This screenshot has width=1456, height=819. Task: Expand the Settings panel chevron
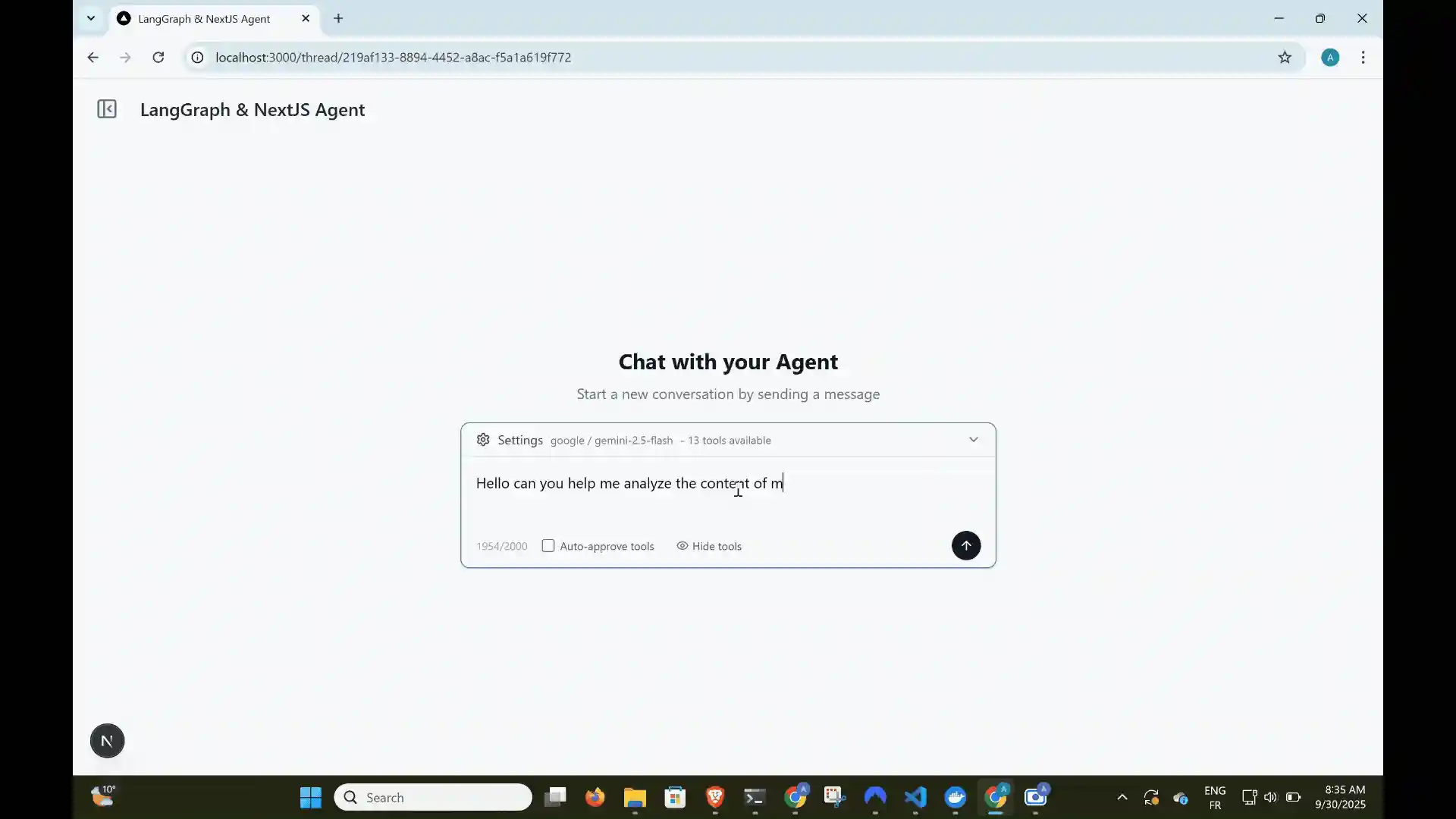point(973,439)
